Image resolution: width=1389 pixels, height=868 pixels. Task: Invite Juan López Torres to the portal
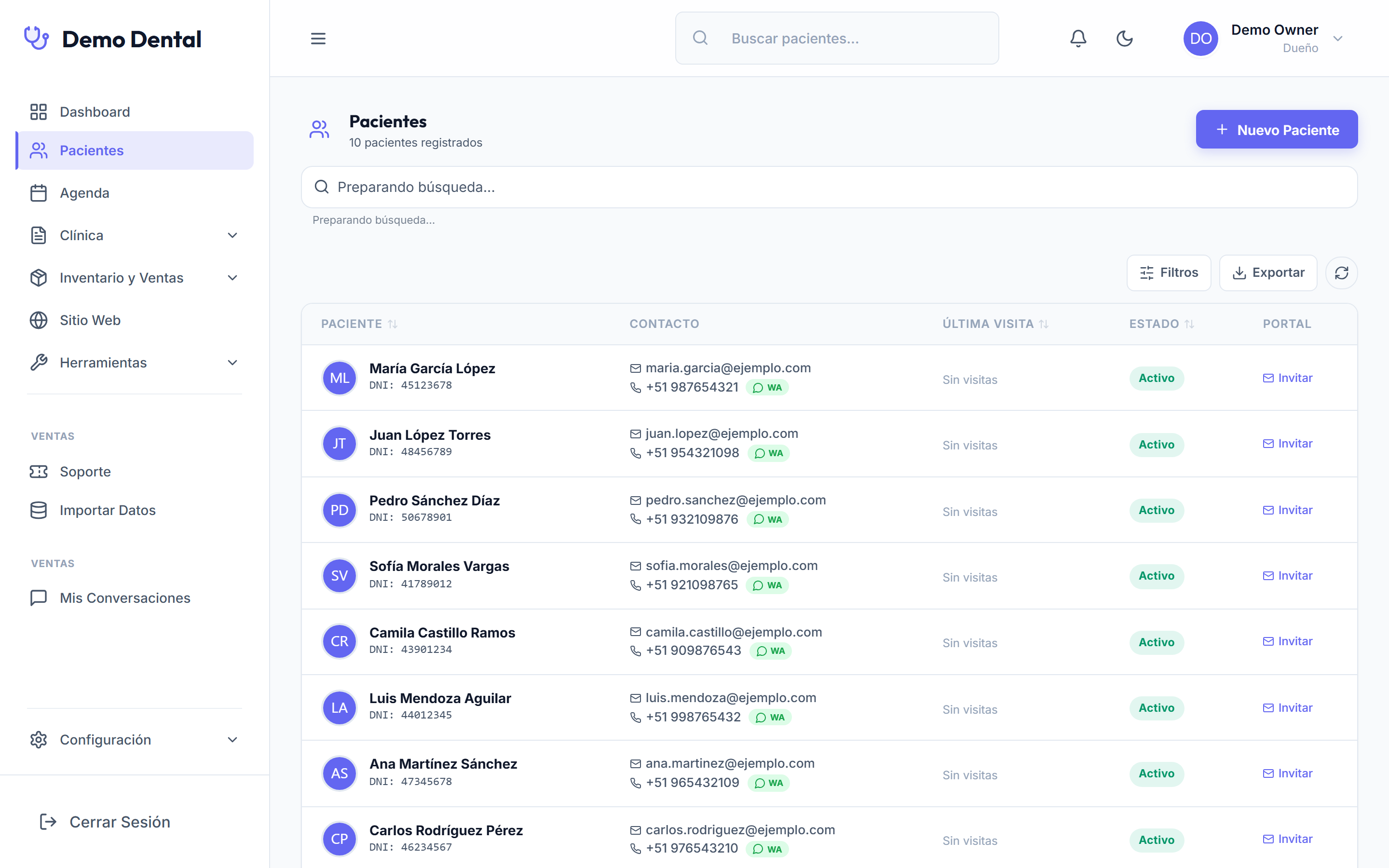click(x=1287, y=444)
